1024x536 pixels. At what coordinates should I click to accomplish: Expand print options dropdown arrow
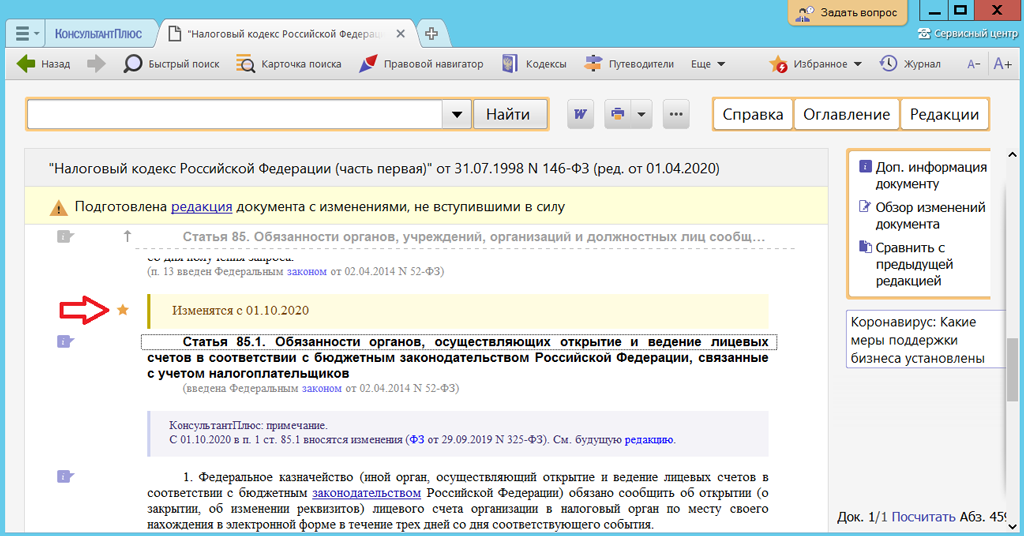(x=641, y=114)
